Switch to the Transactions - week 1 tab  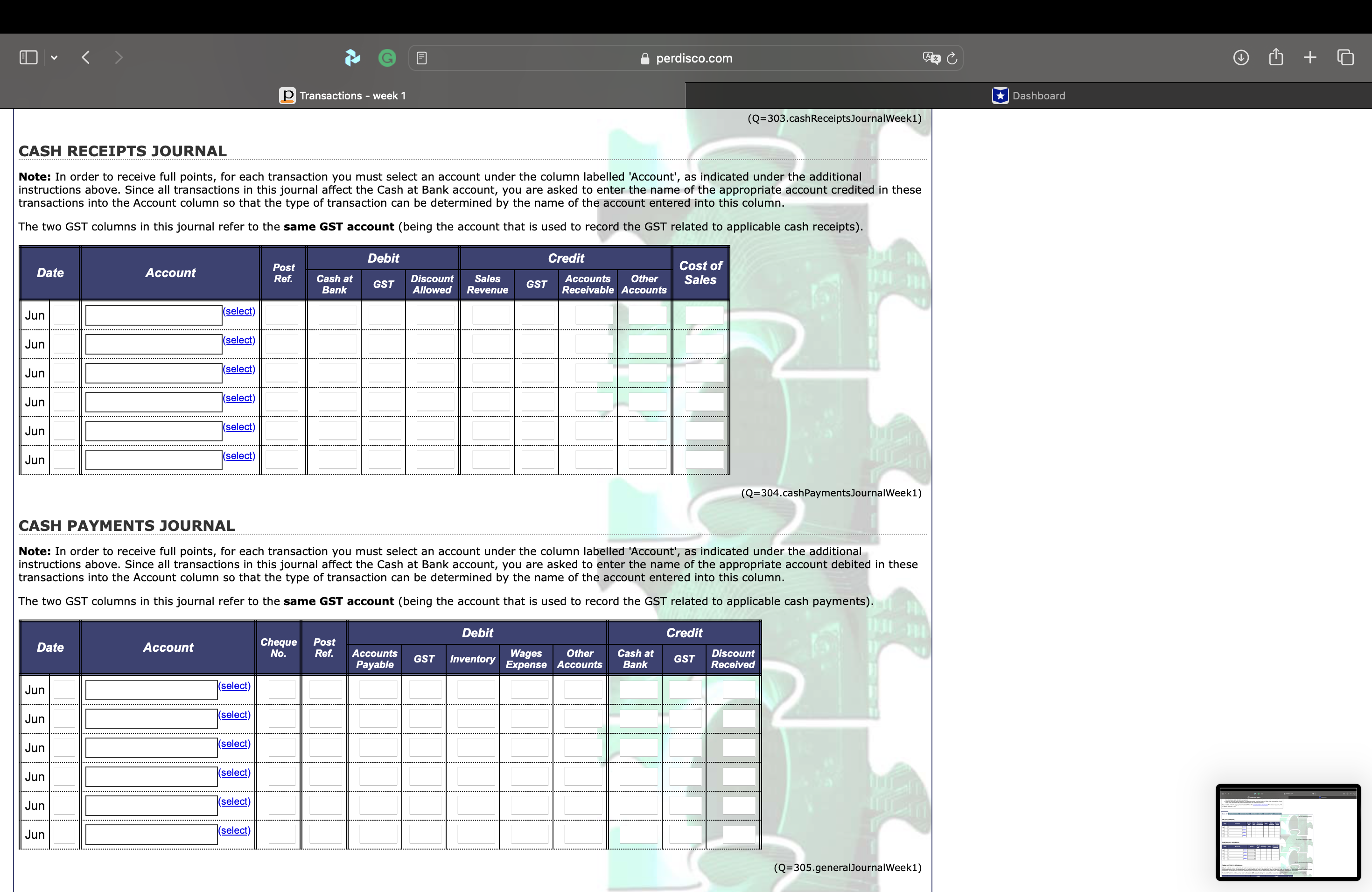coord(352,96)
